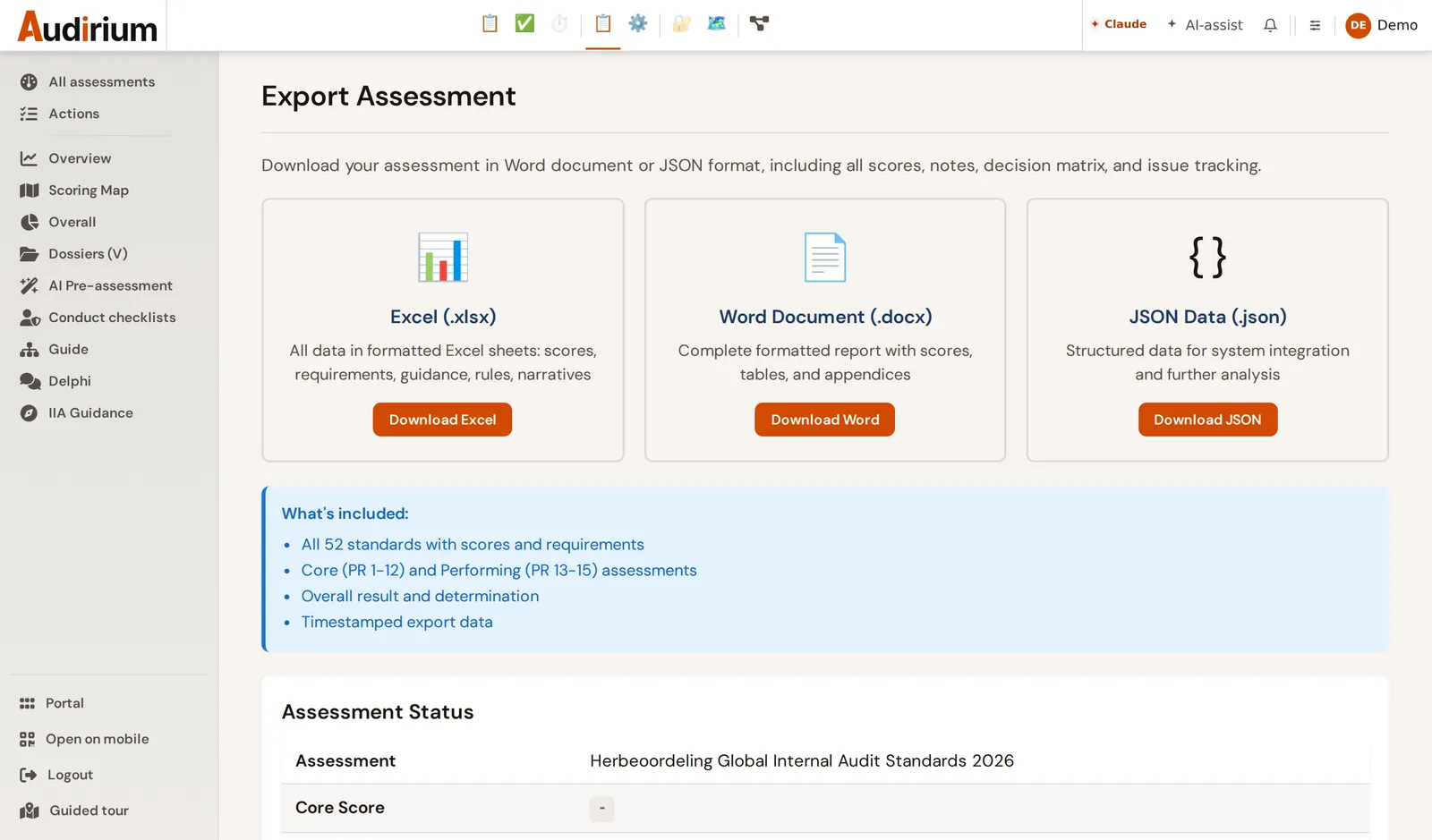The height and width of the screenshot is (840, 1432).
Task: Click the Word document page icon
Action: (x=825, y=258)
